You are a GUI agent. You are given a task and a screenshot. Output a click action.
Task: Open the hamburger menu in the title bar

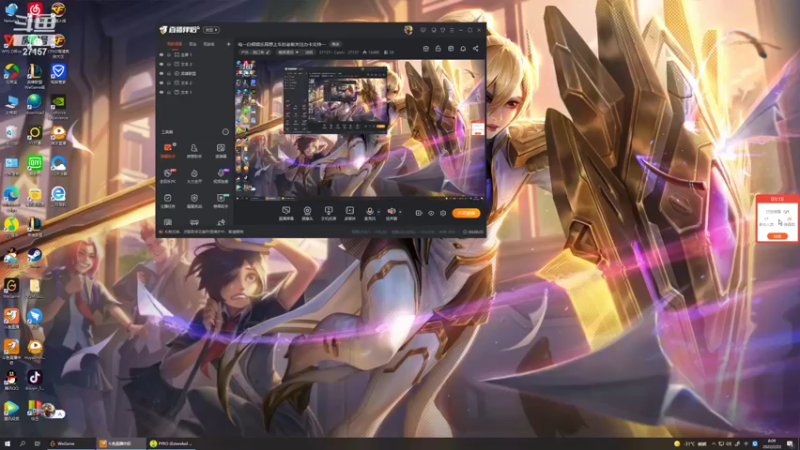coord(452,30)
